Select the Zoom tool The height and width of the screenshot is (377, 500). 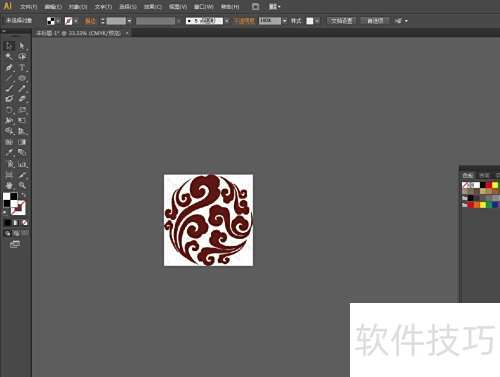click(22, 185)
